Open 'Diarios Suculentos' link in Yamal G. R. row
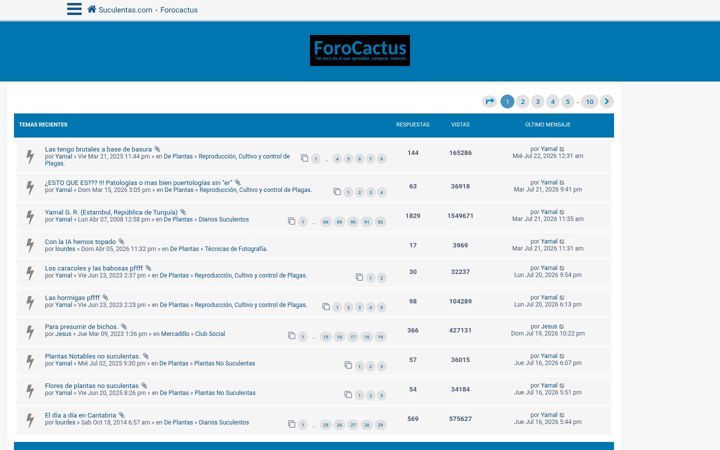 (x=224, y=219)
